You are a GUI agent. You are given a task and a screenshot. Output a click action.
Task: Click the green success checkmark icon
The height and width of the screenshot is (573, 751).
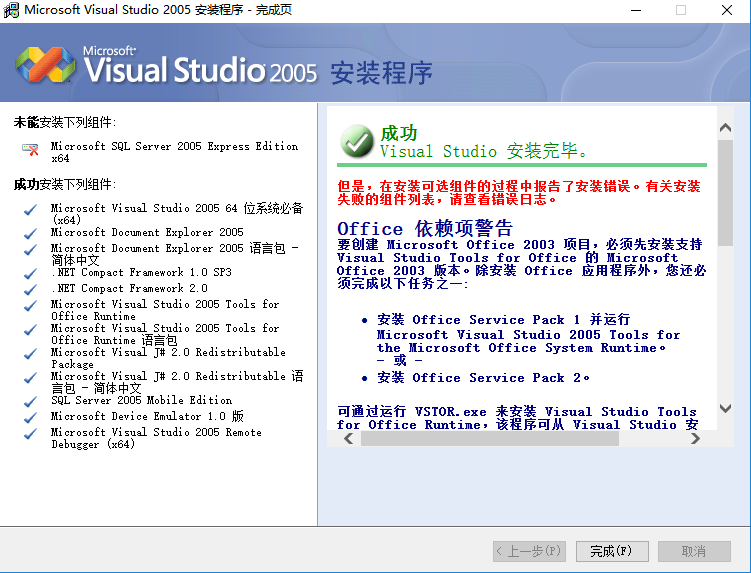tap(357, 141)
